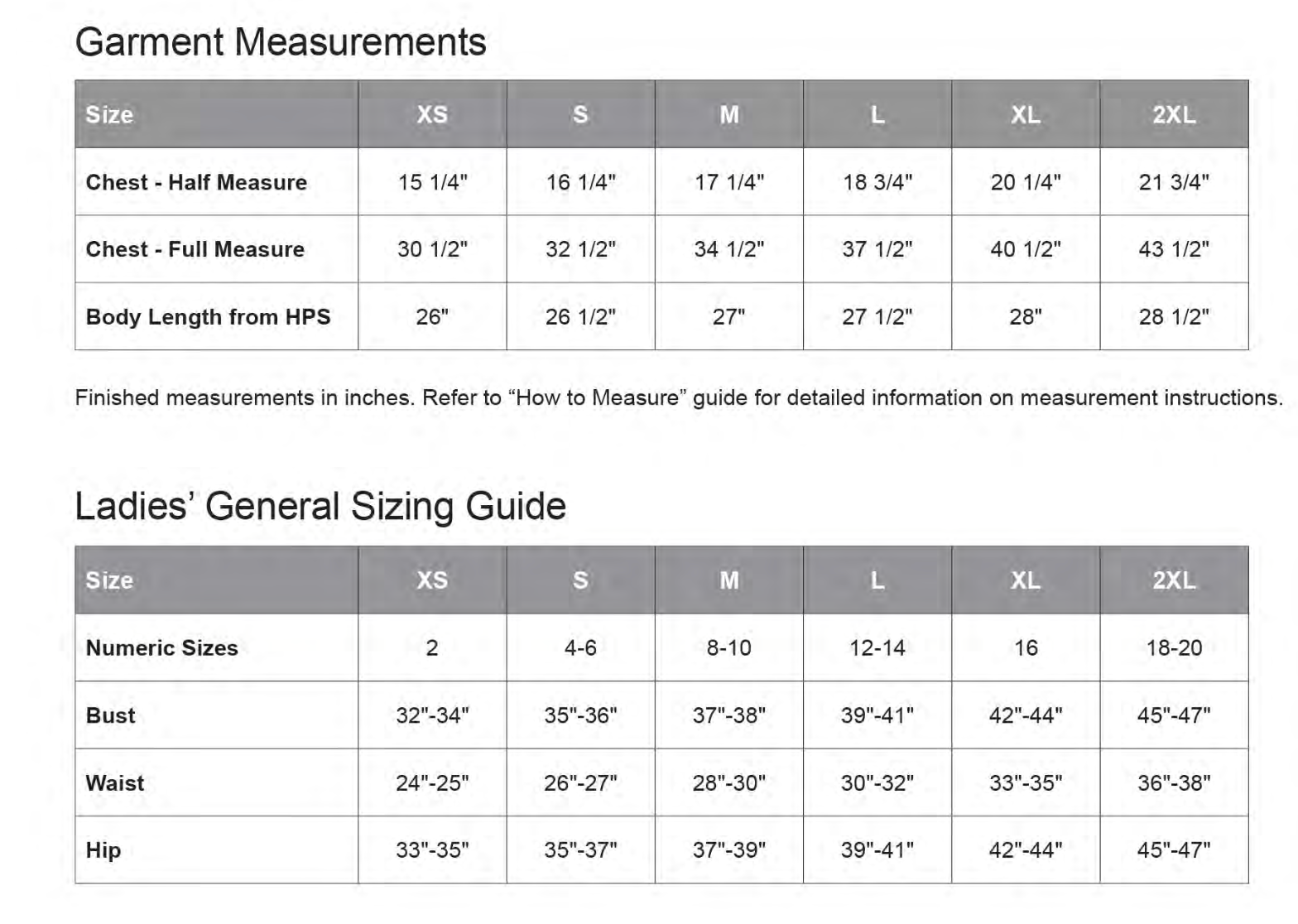Select the 18 3/4" chest half measure cell
The height and width of the screenshot is (924, 1298).
(x=877, y=182)
